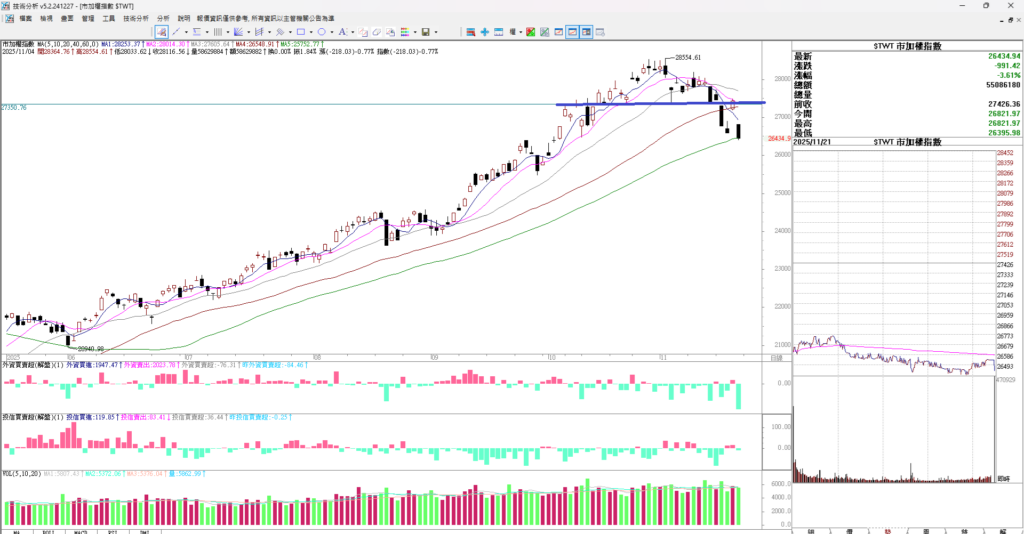The height and width of the screenshot is (534, 1024).
Task: Click the floppy disk save icon
Action: [425, 32]
